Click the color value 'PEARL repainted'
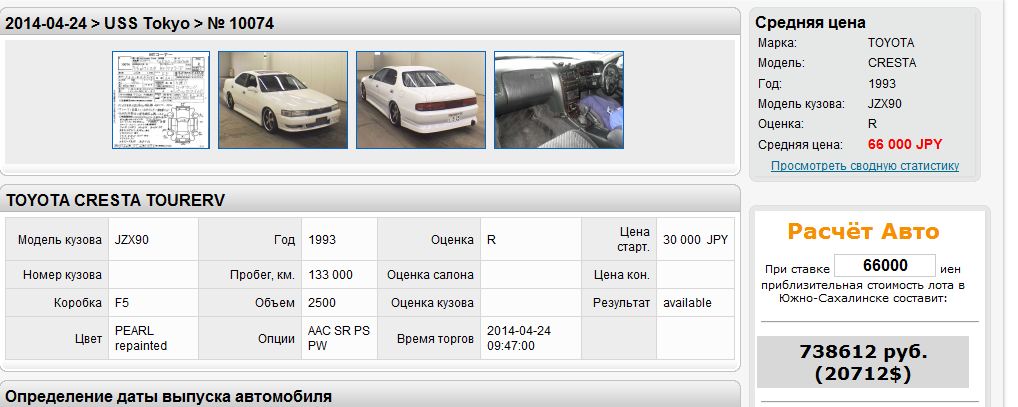 pyautogui.click(x=141, y=338)
